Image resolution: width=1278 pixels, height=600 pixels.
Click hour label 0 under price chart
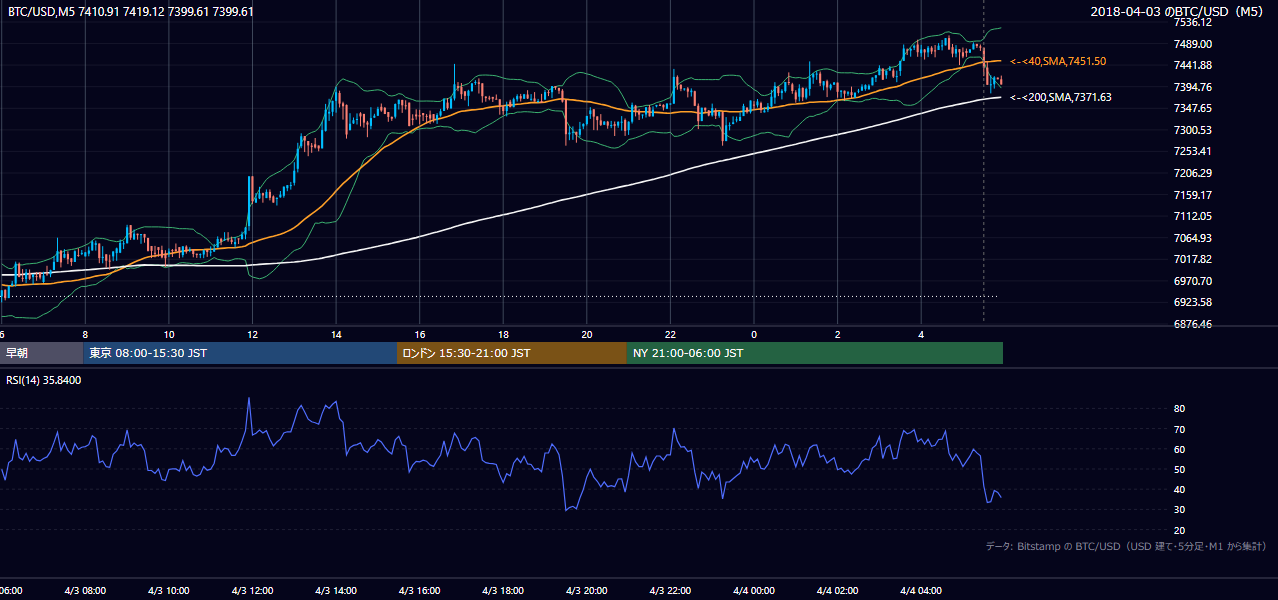(754, 334)
